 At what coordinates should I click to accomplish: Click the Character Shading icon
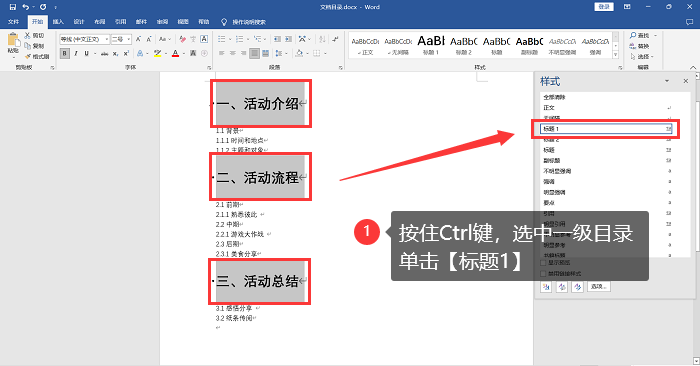click(193, 54)
